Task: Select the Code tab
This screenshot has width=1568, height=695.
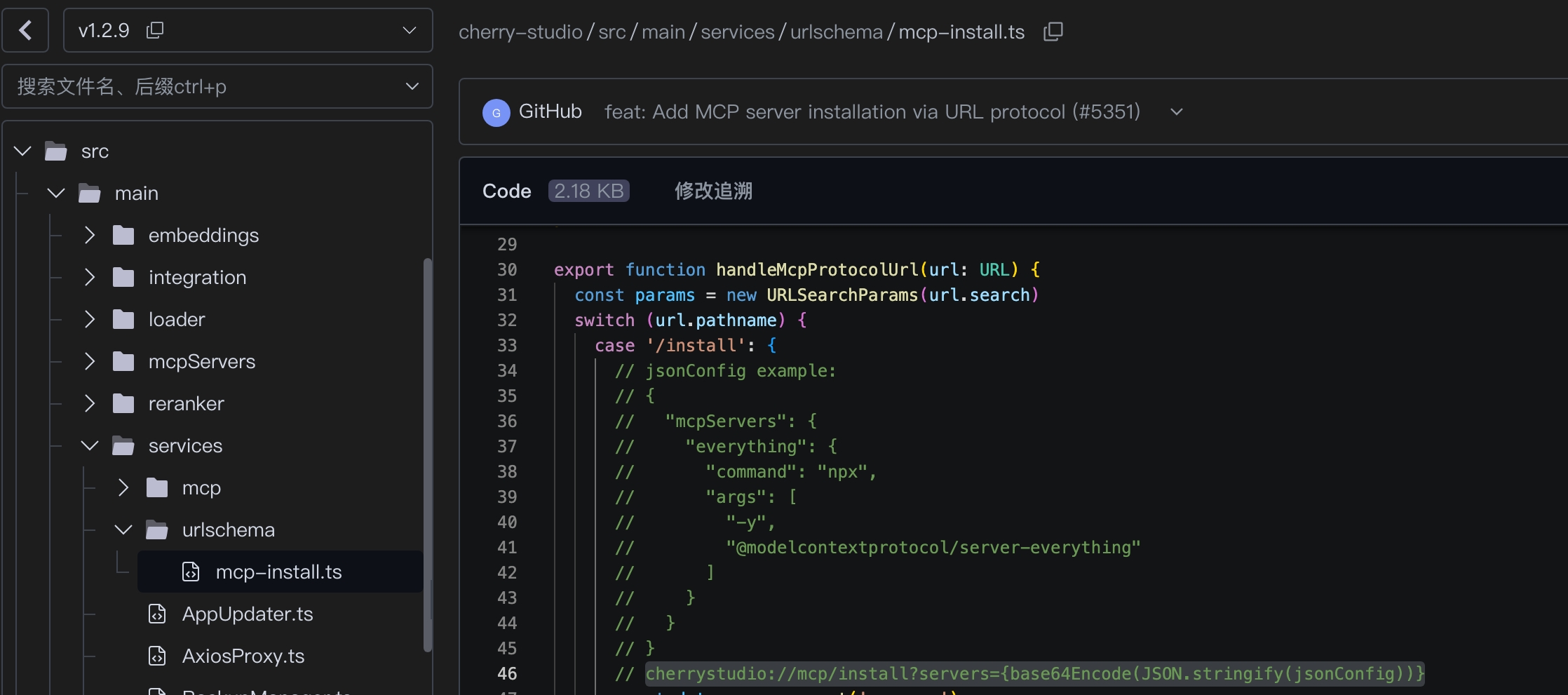Action: pos(507,191)
